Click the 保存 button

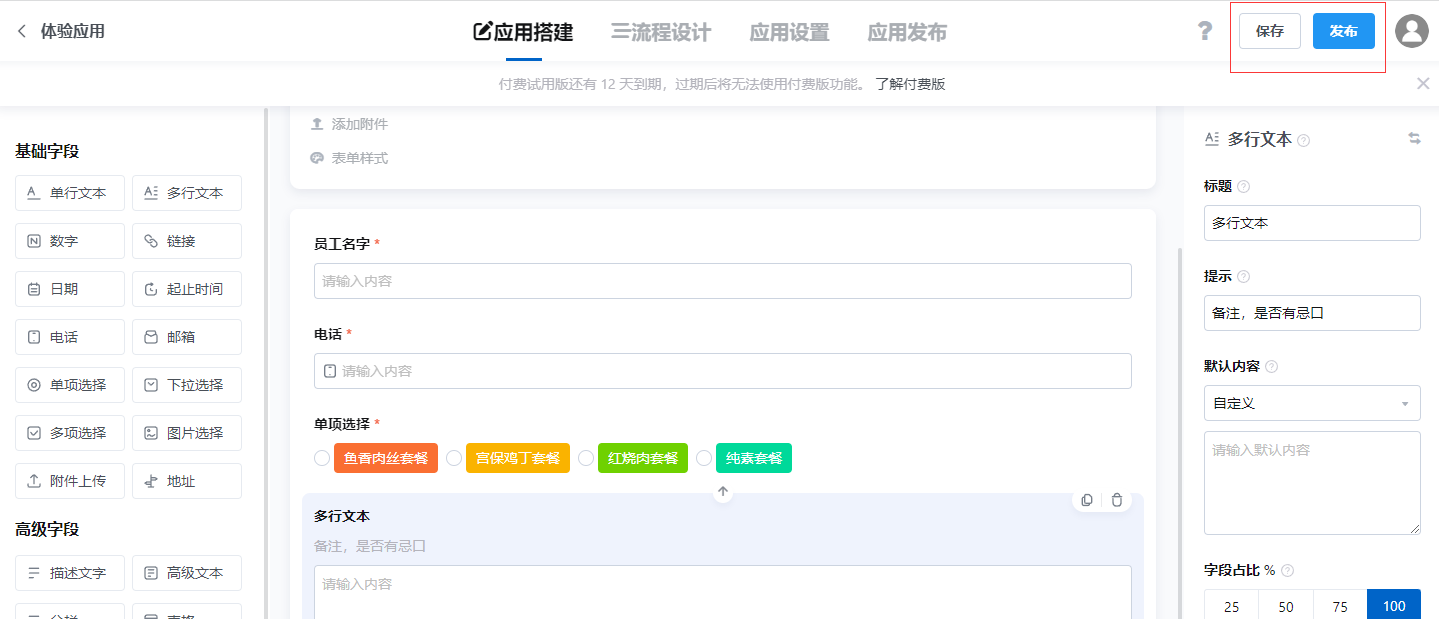[1269, 31]
